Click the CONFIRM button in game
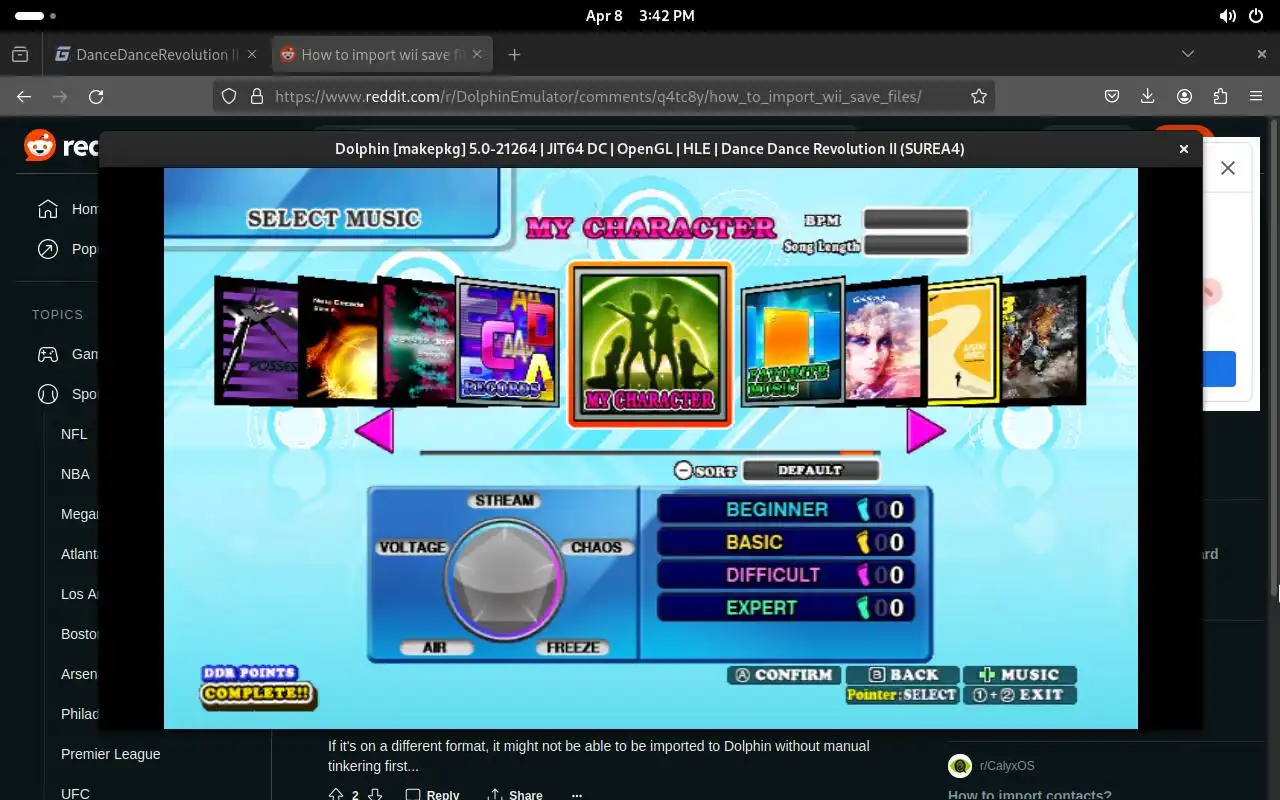This screenshot has height=800, width=1280. [784, 675]
